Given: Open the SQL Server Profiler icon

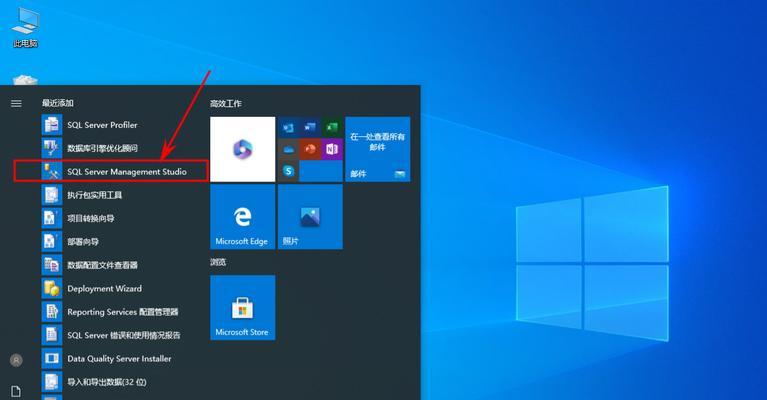Looking at the screenshot, I should click(x=52, y=125).
